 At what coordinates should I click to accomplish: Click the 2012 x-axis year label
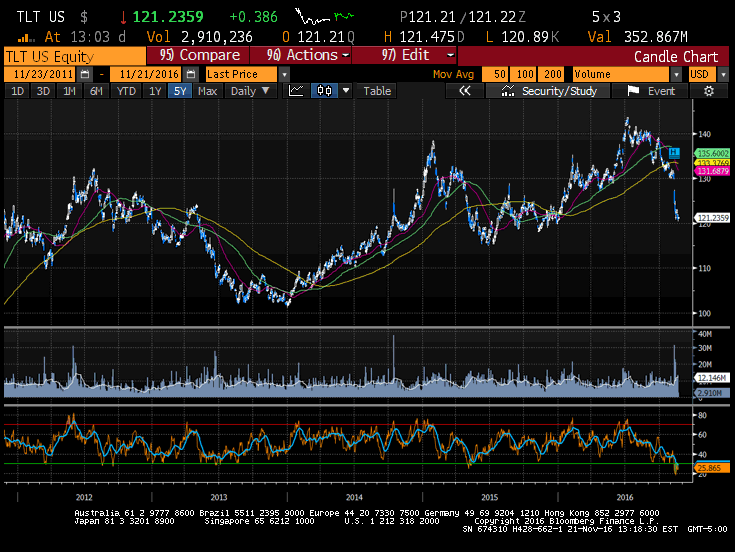click(x=84, y=497)
